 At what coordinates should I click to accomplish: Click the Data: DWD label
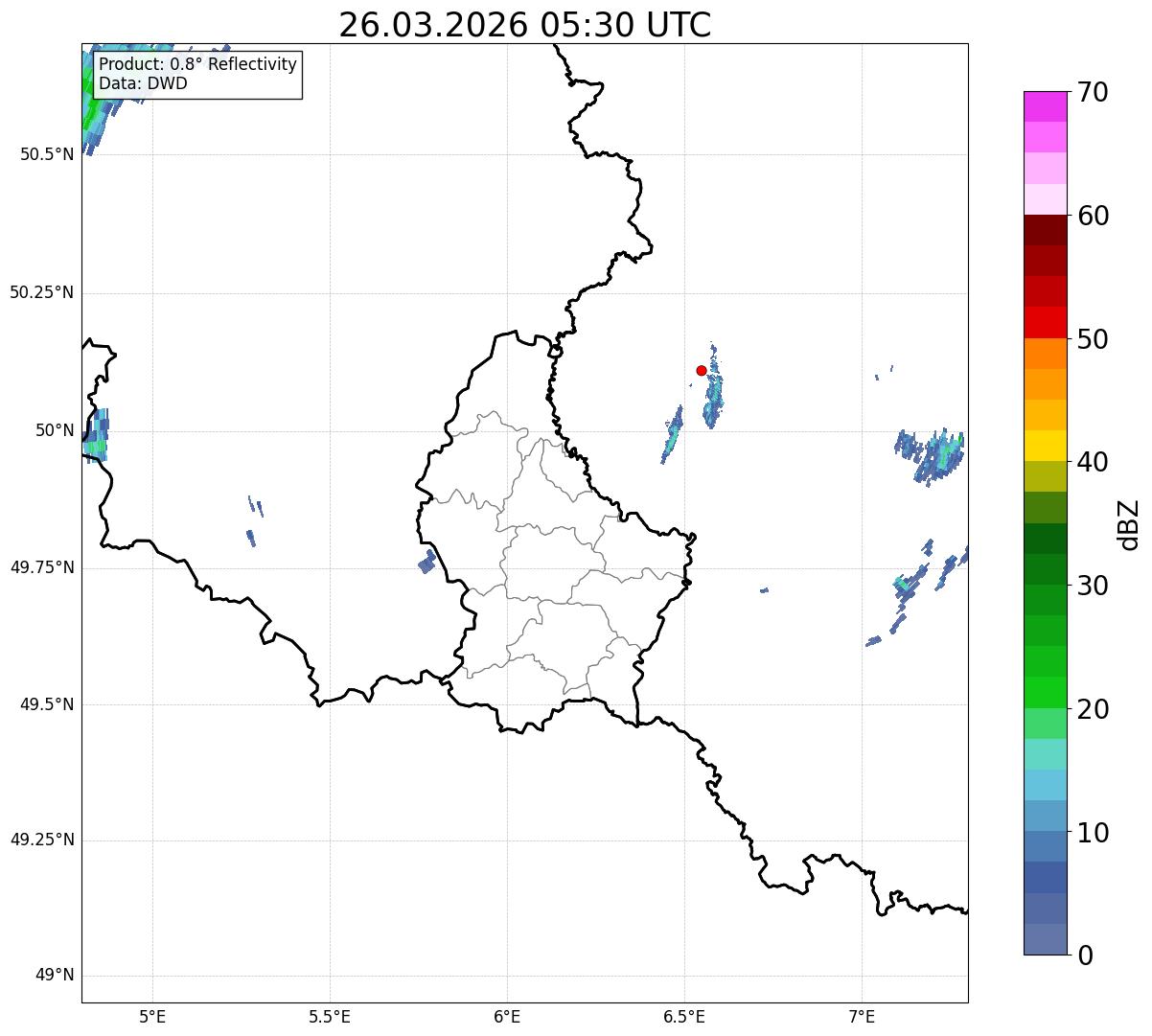coord(143,83)
